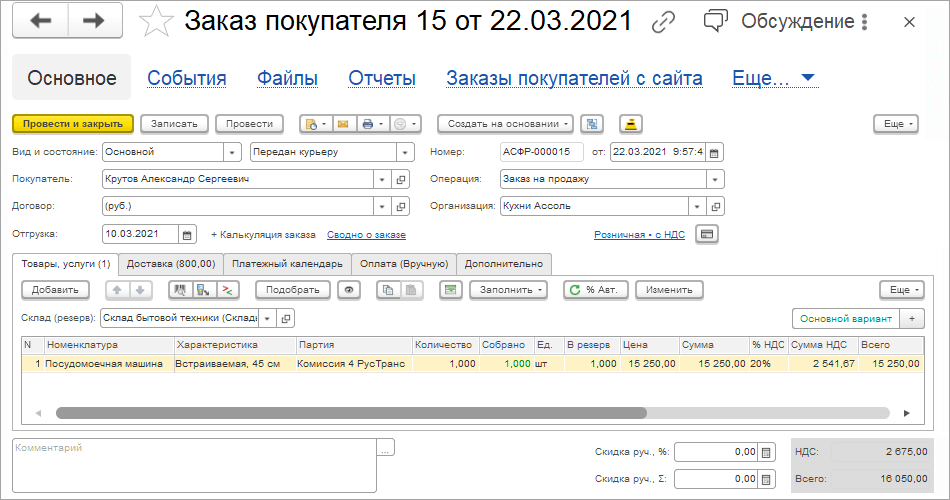Click Провести button
Screen dimensions: 950x500
pos(249,124)
